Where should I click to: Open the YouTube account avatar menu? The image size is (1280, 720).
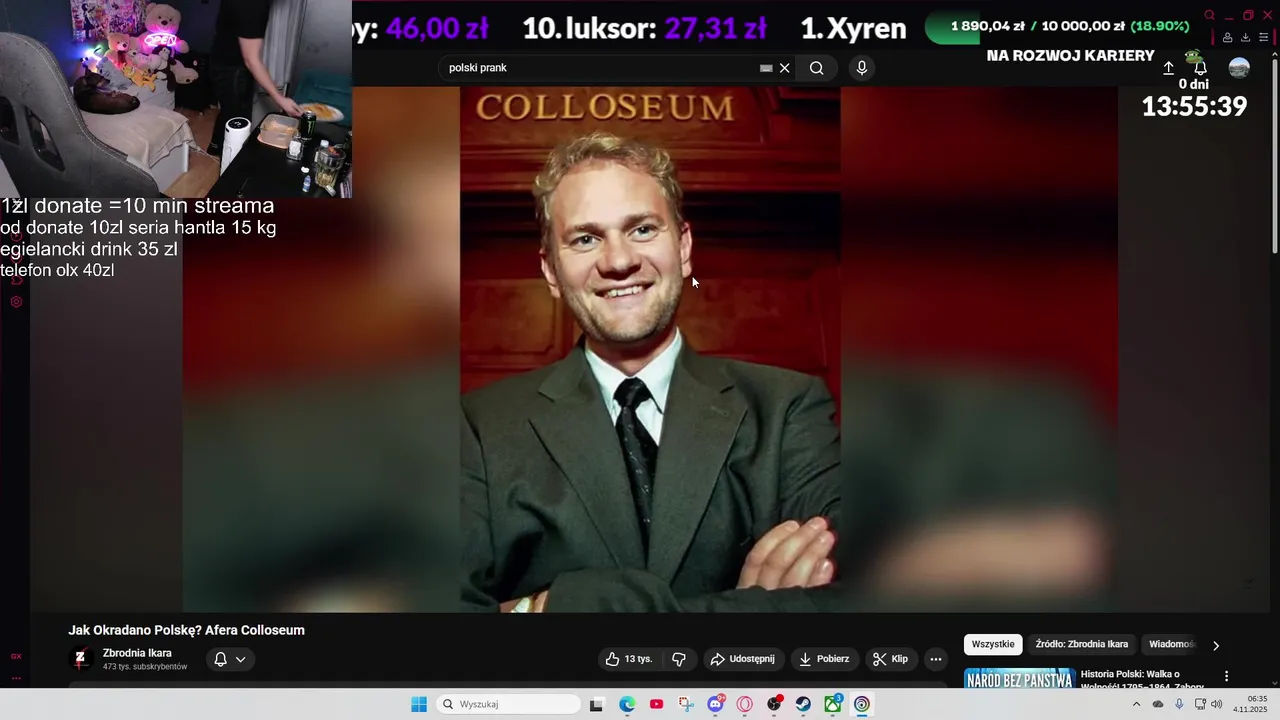click(x=1239, y=68)
